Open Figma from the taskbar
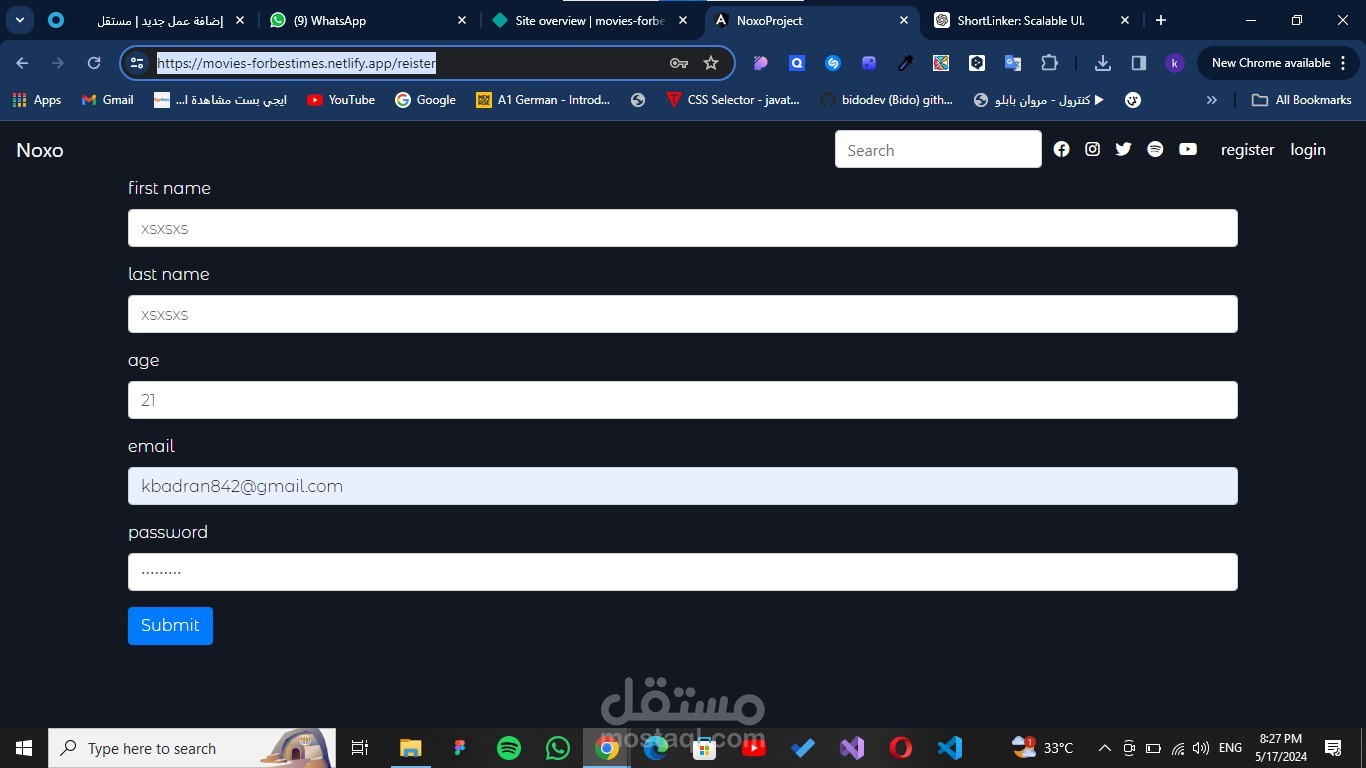The width and height of the screenshot is (1366, 768). coord(460,748)
